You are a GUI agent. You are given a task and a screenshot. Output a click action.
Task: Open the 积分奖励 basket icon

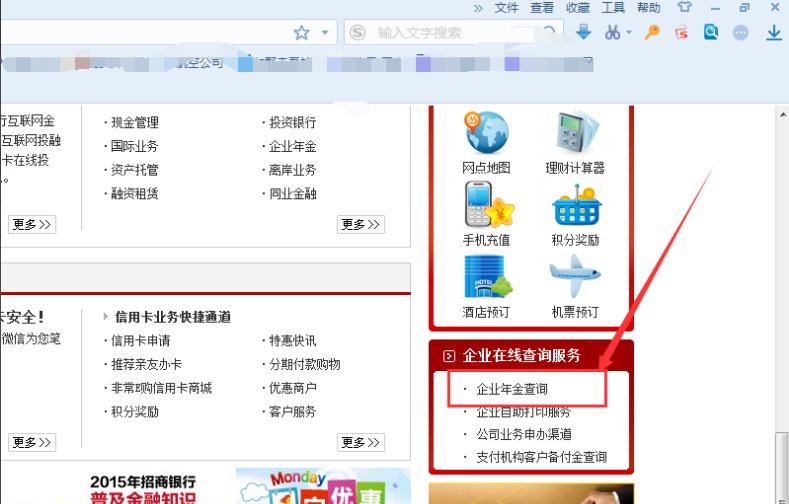(577, 205)
